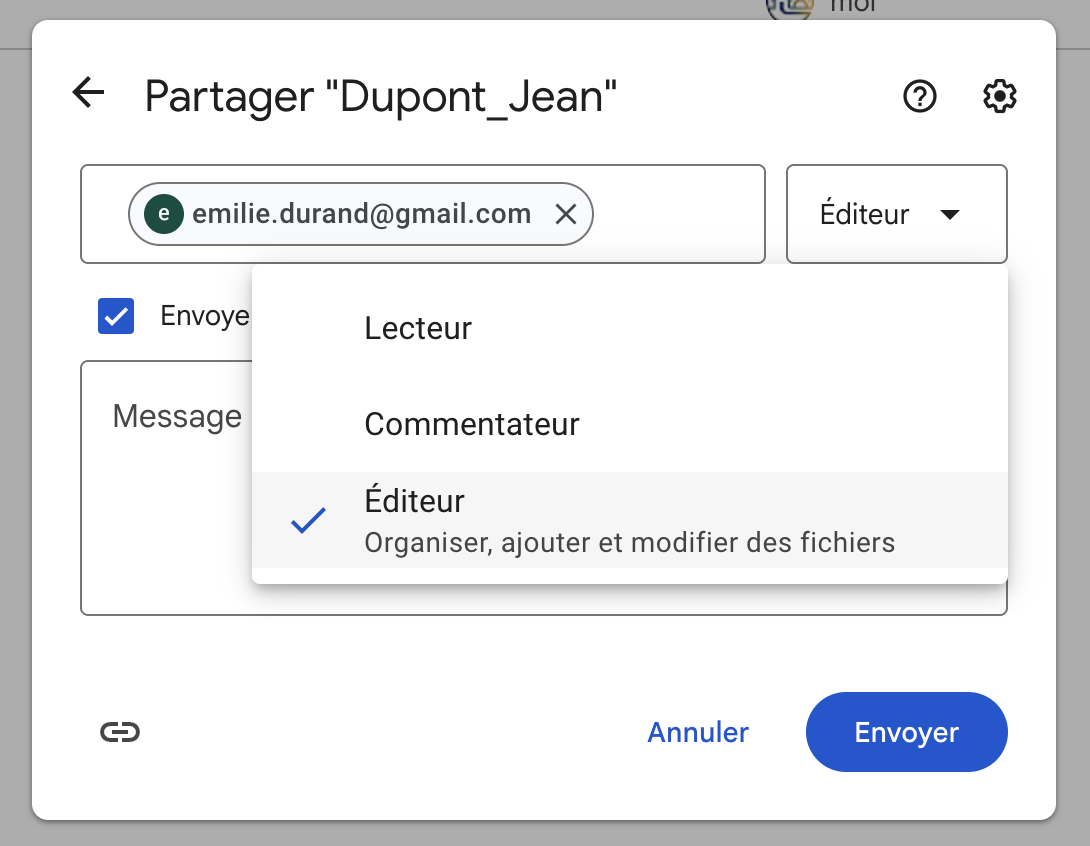This screenshot has height=846, width=1090.
Task: Select the Éditeur option in the list
Action: (x=415, y=501)
